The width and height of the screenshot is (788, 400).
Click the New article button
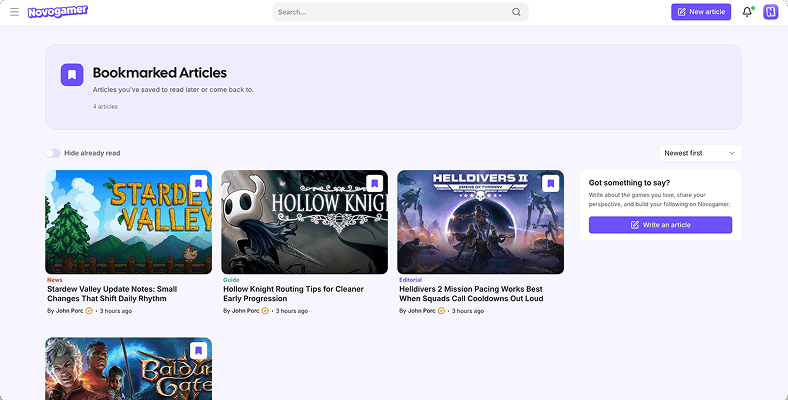pos(701,12)
